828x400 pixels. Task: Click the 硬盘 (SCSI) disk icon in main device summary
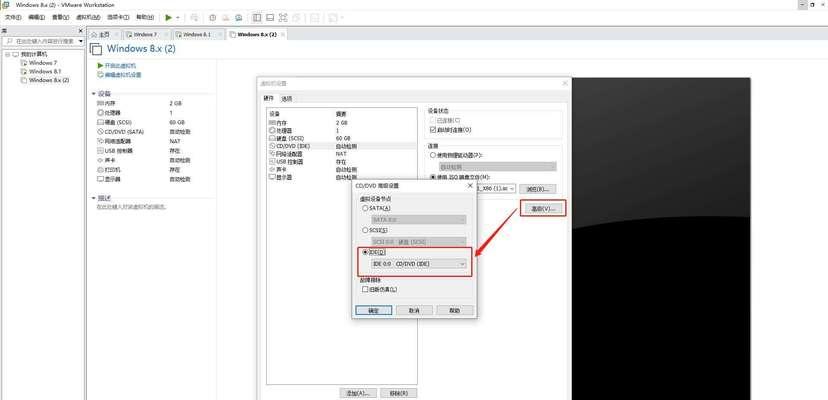point(100,122)
